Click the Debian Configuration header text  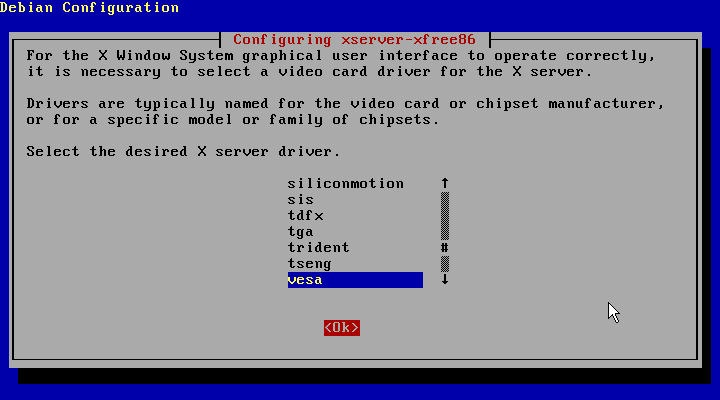(90, 8)
